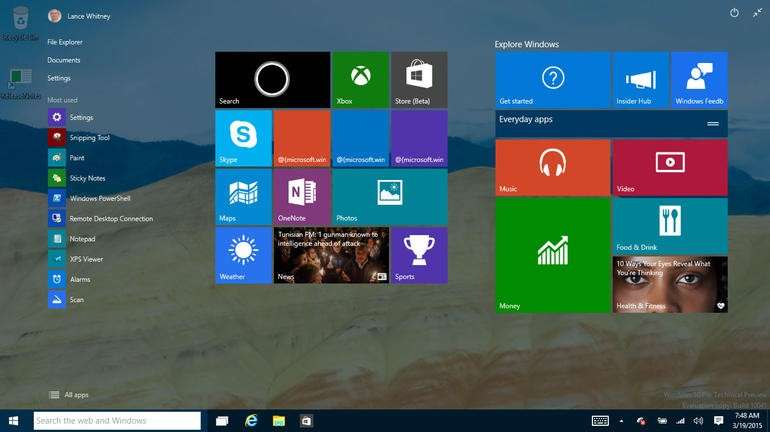Open the Video tile
Image resolution: width=770 pixels, height=432 pixels.
click(x=670, y=167)
